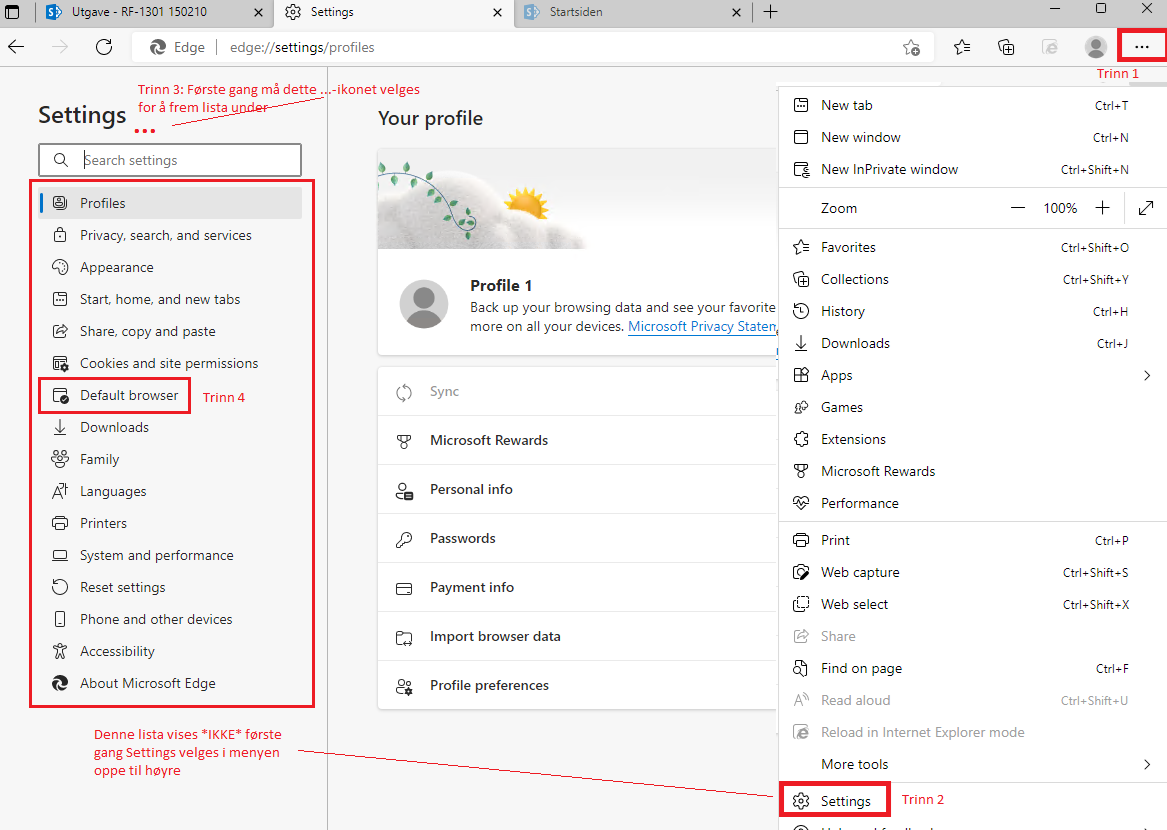Open the Passwords row
This screenshot has height=830, width=1167.
pos(578,539)
